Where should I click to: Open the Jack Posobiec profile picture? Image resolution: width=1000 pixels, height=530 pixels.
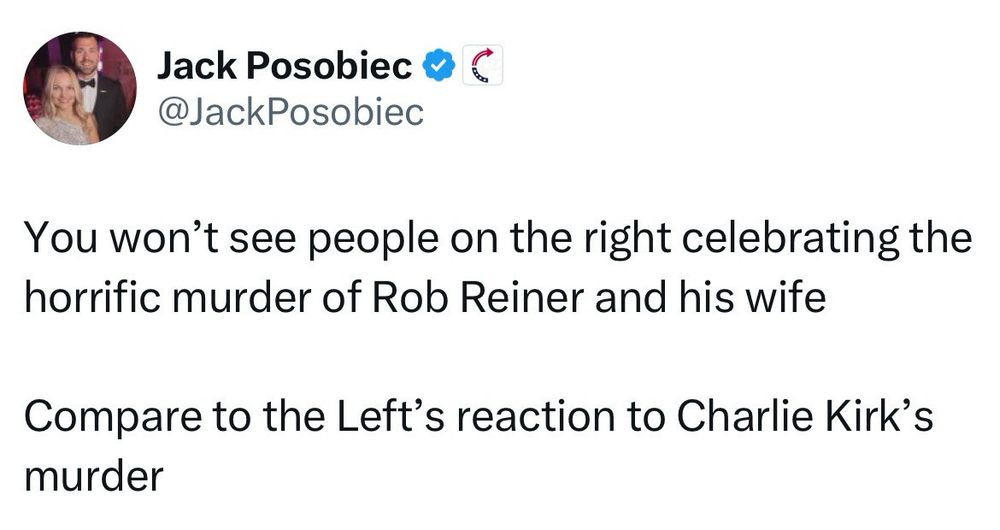(78, 88)
